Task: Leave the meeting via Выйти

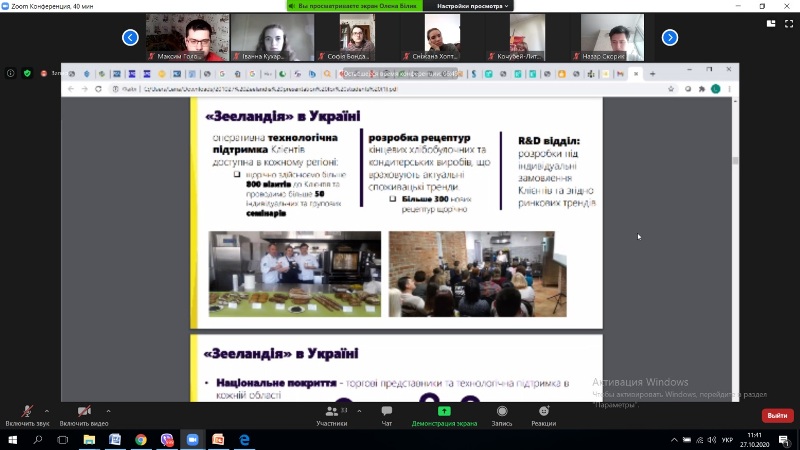Action: [778, 415]
